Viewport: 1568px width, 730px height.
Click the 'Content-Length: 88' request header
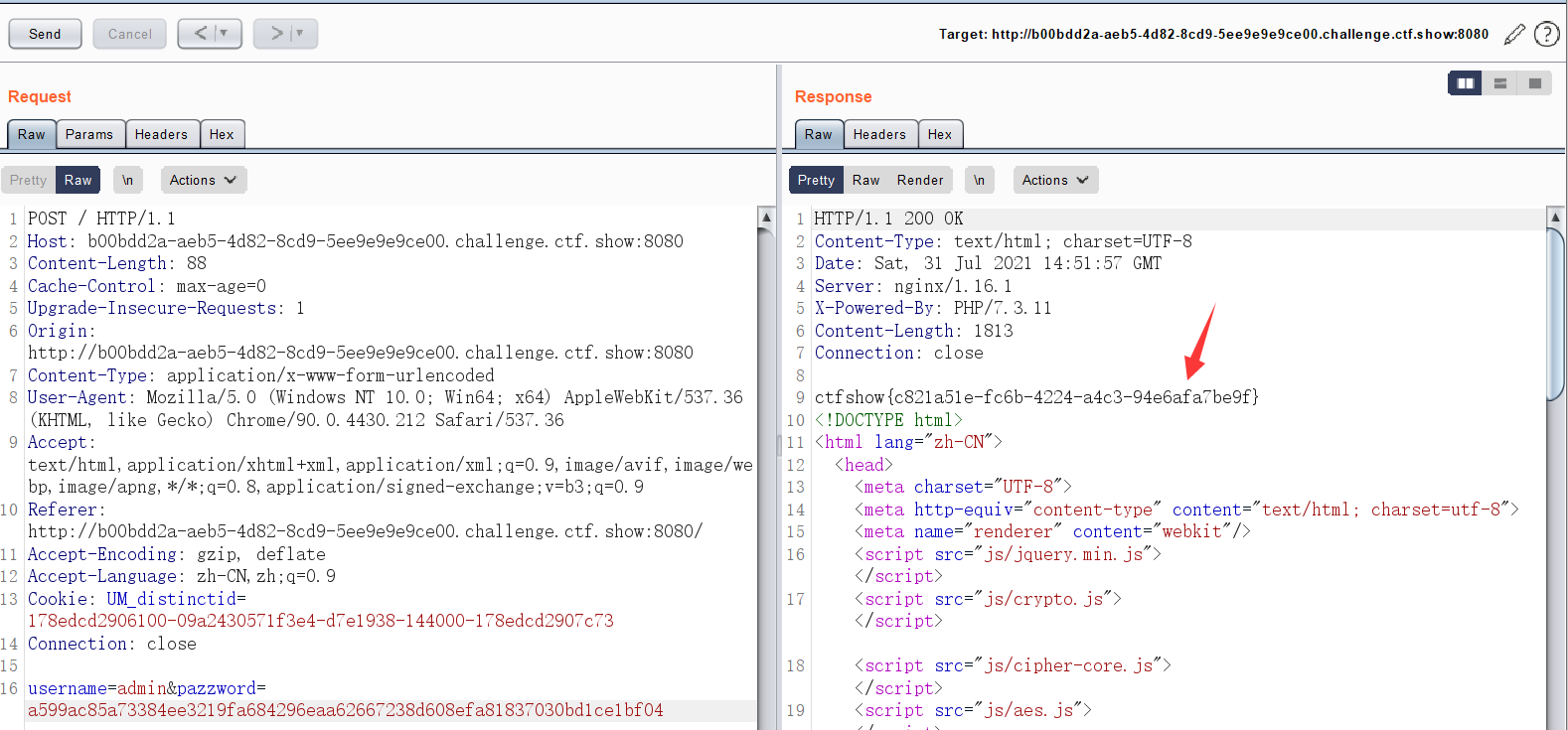(117, 263)
